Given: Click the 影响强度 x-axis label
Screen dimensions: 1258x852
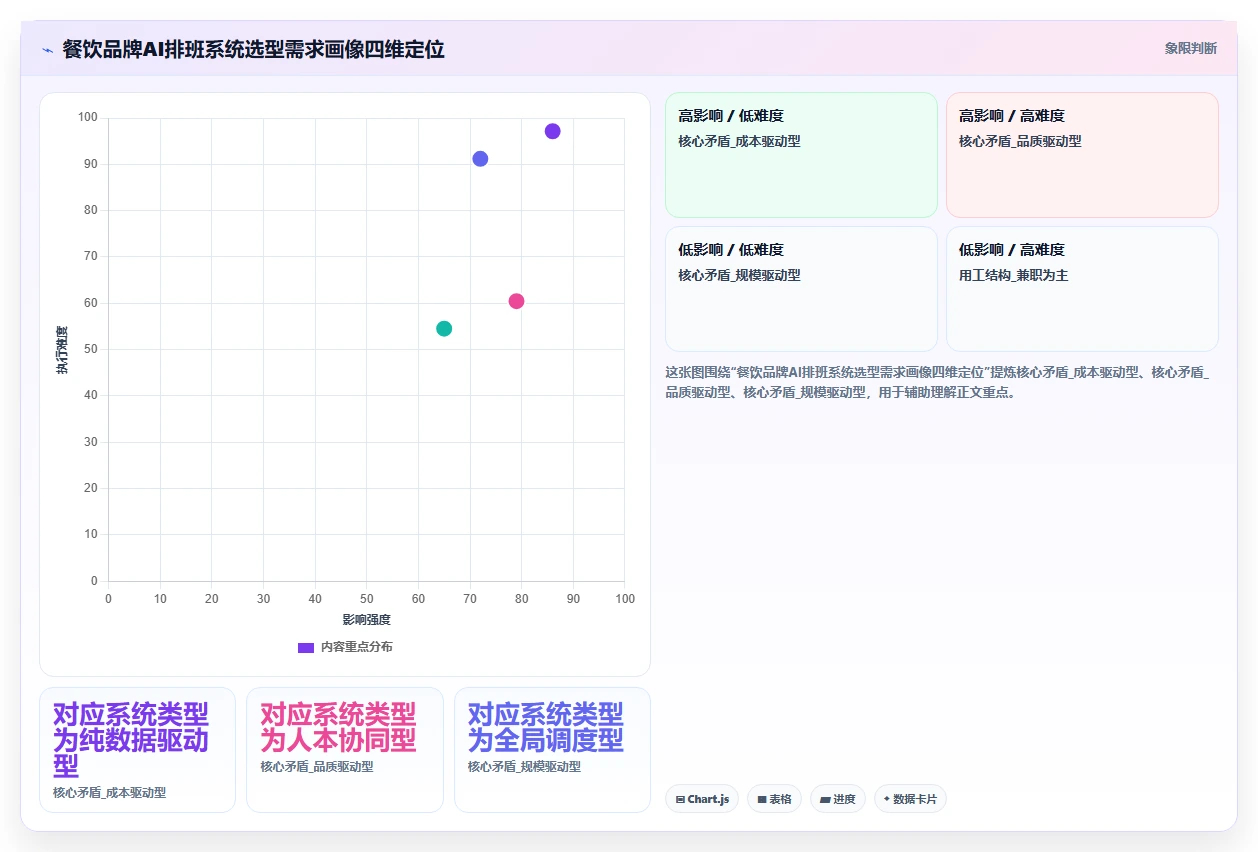Looking at the screenshot, I should 366,620.
